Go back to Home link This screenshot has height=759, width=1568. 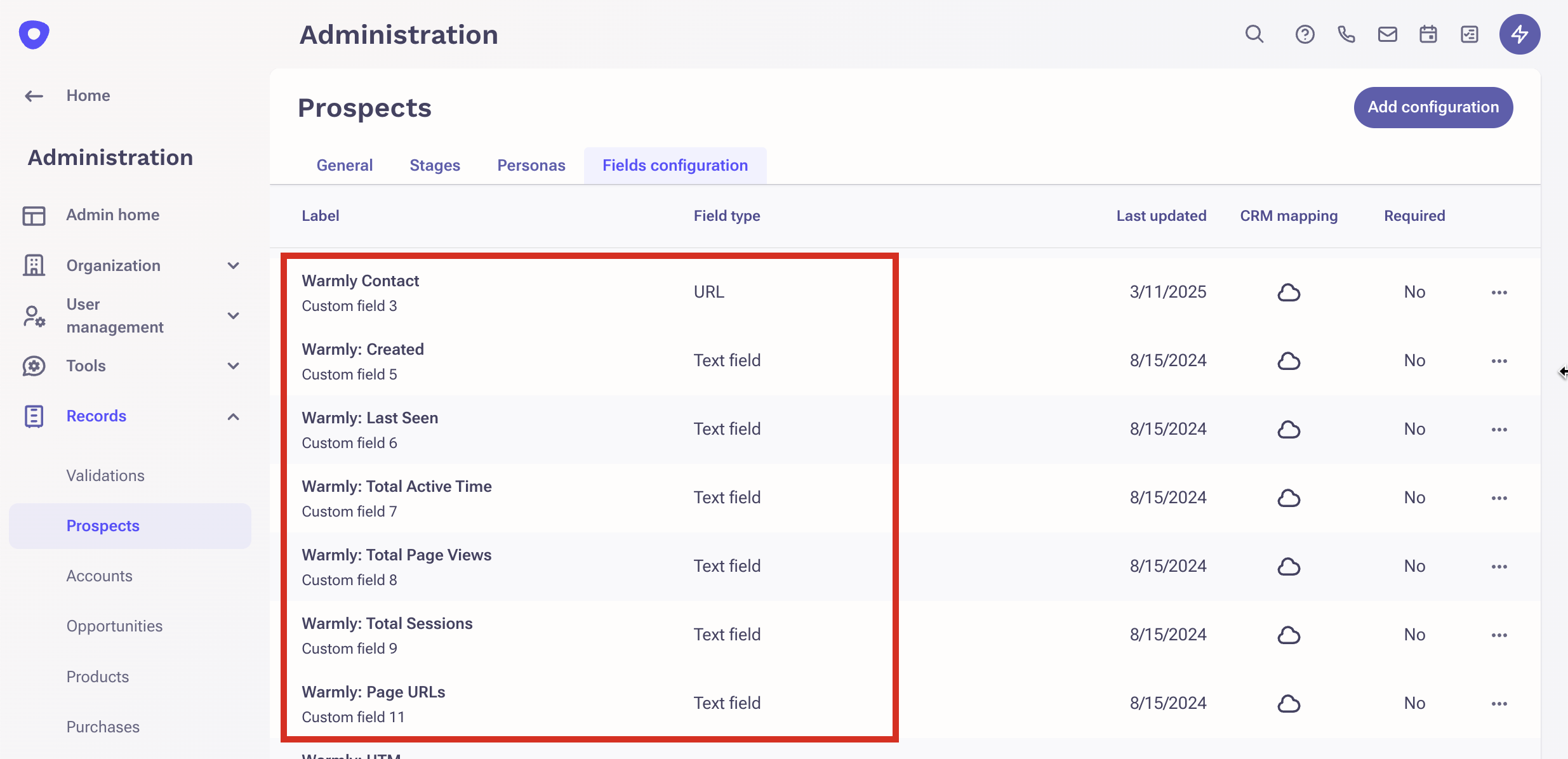coord(88,96)
